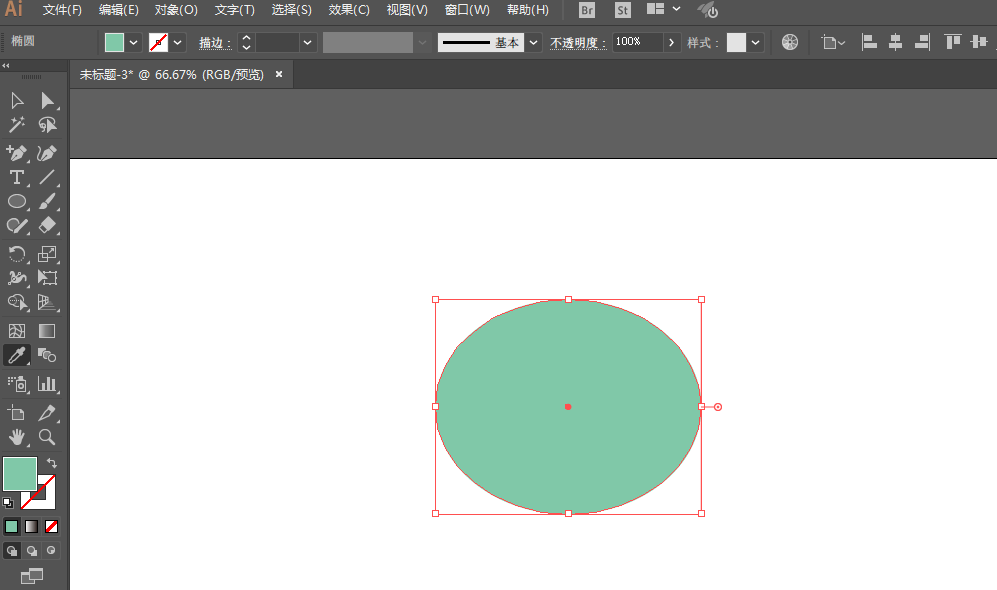
Task: Select the Zoom magnifier tool
Action: [47, 437]
